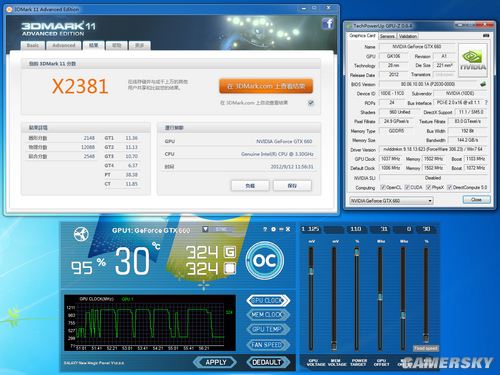Screen dimensions: 500x375
Task: Click the NVIDIA logo in GPU-Z
Action: pos(473,60)
